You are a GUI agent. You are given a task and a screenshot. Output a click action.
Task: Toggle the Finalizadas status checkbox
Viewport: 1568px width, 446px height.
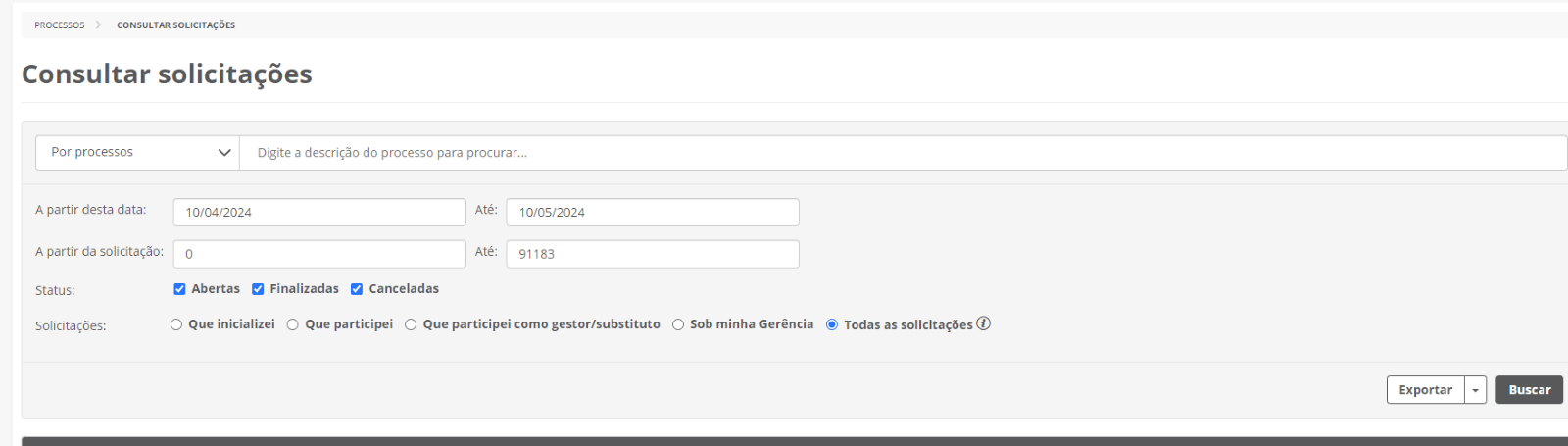click(258, 289)
